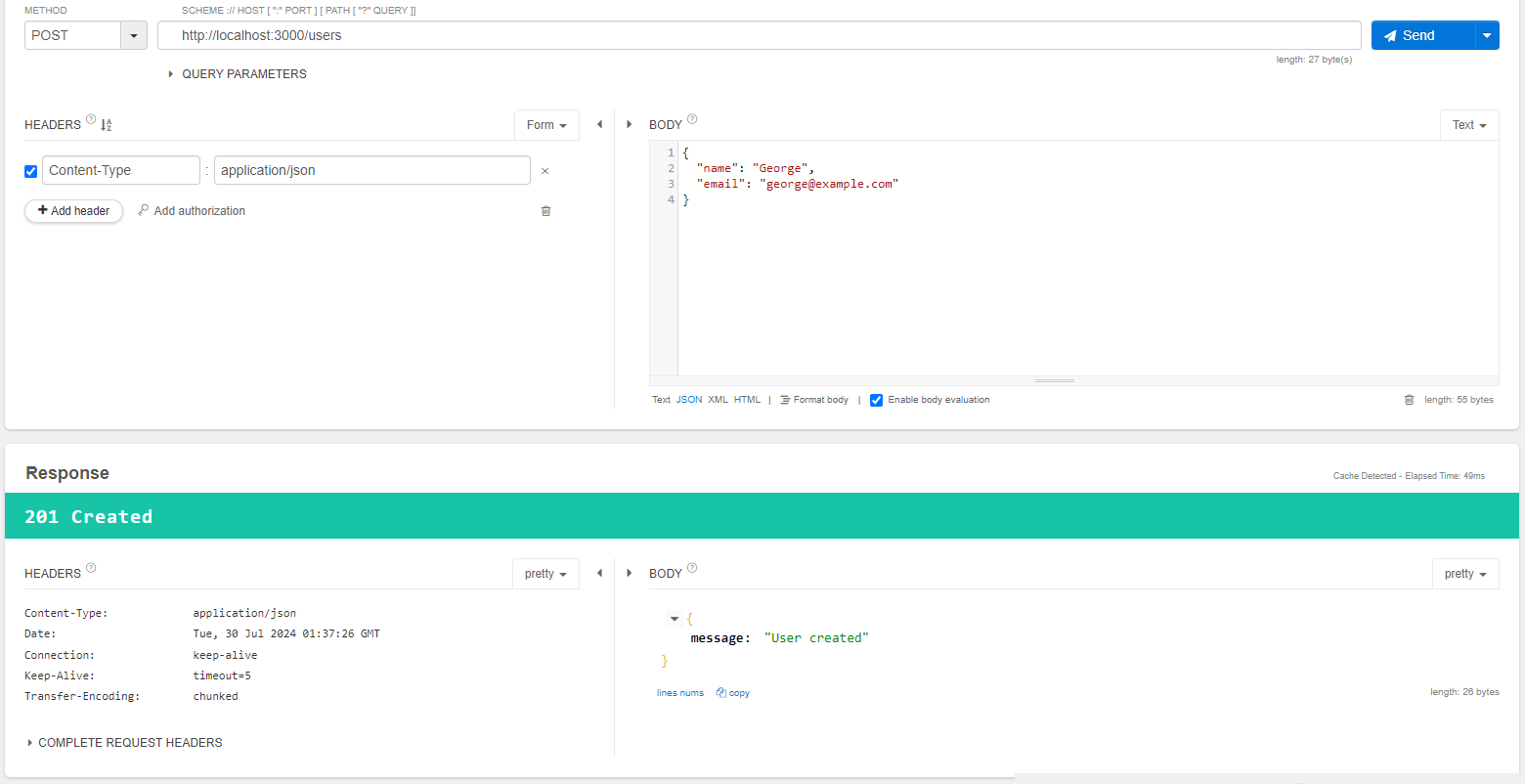1525x784 pixels.
Task: Click help icon next to response HEADERS
Action: tap(91, 568)
